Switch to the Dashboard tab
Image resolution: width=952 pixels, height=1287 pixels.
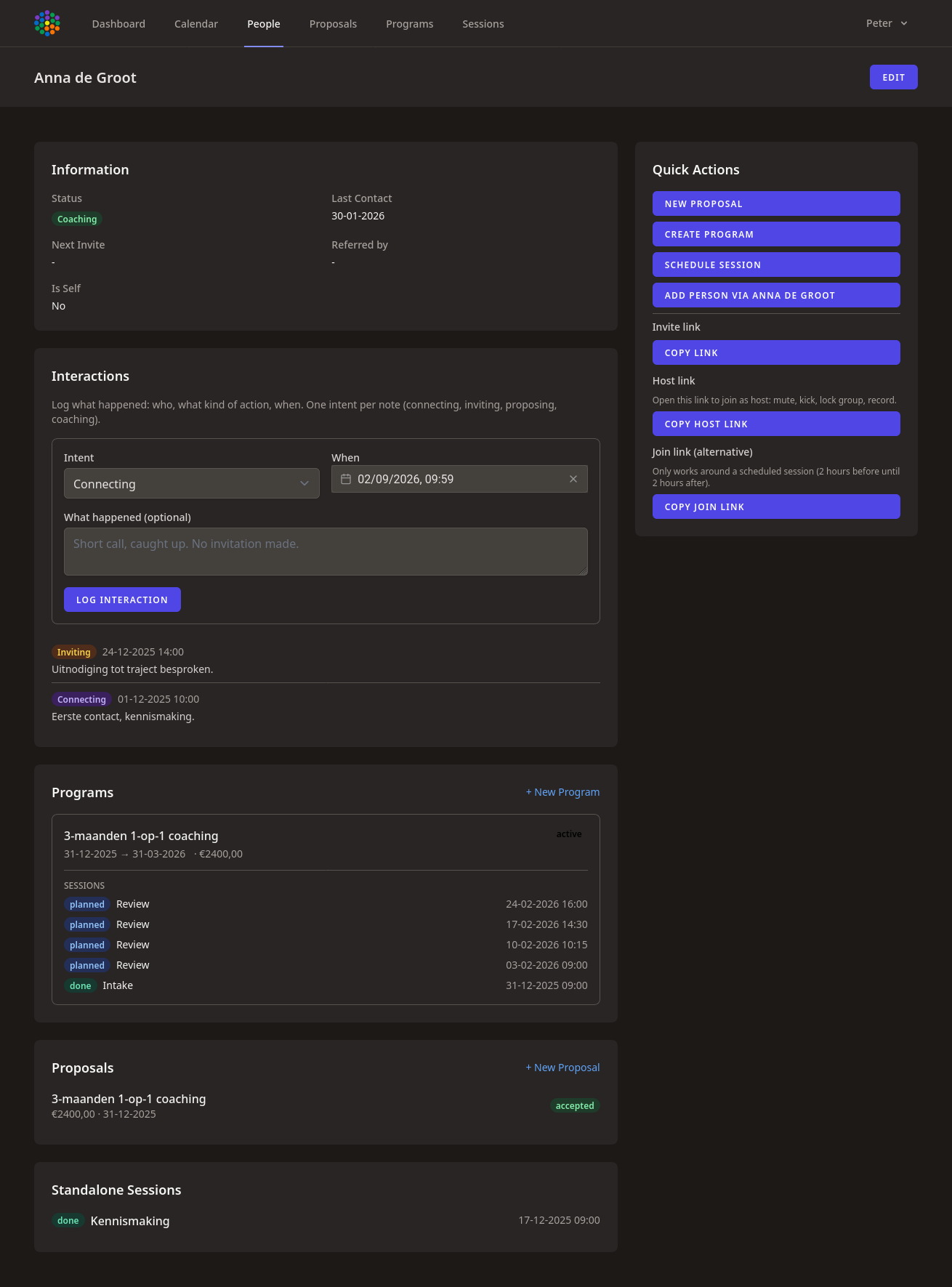coord(118,24)
